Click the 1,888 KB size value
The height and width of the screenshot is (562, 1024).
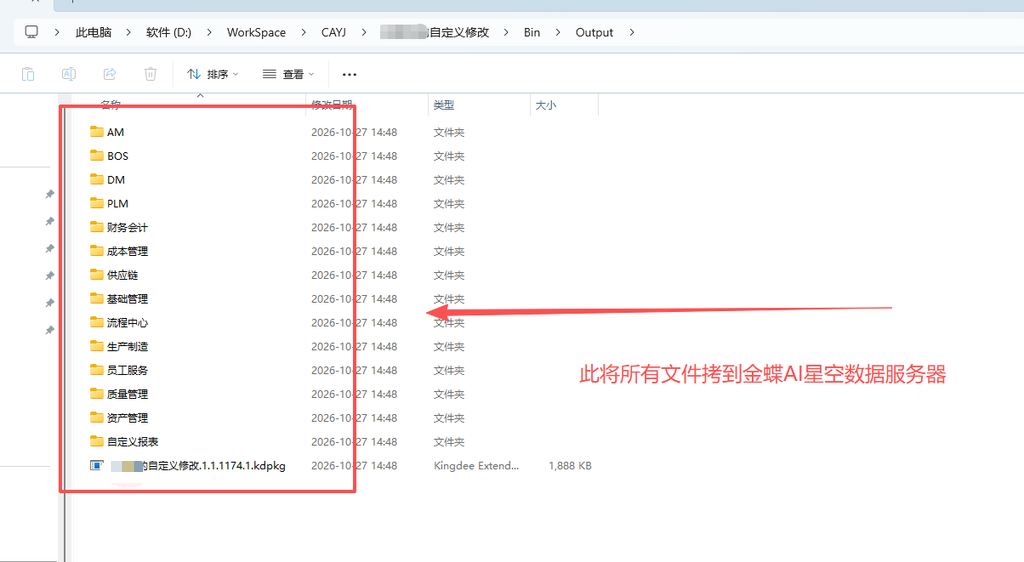pyautogui.click(x=570, y=466)
